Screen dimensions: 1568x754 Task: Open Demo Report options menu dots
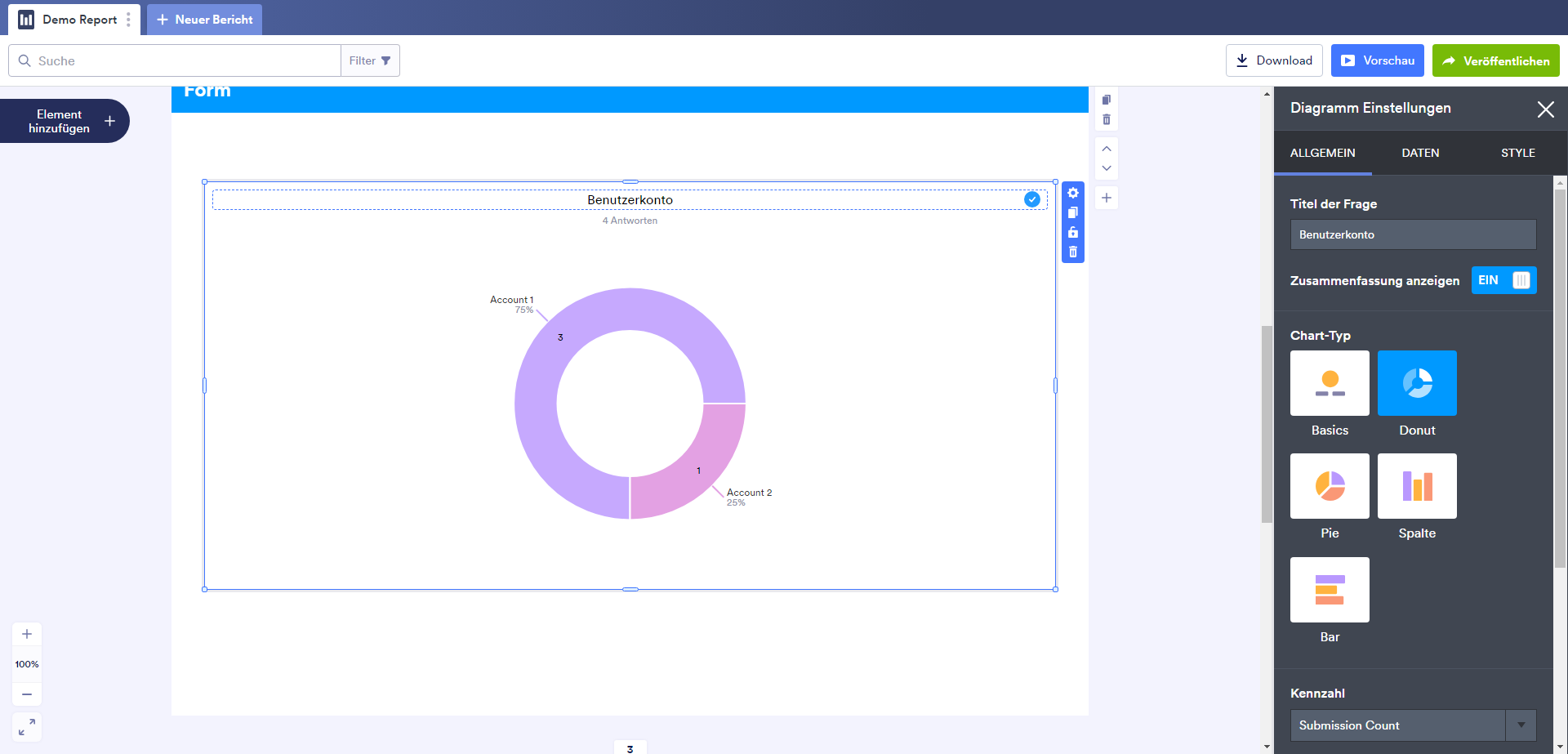tap(128, 20)
